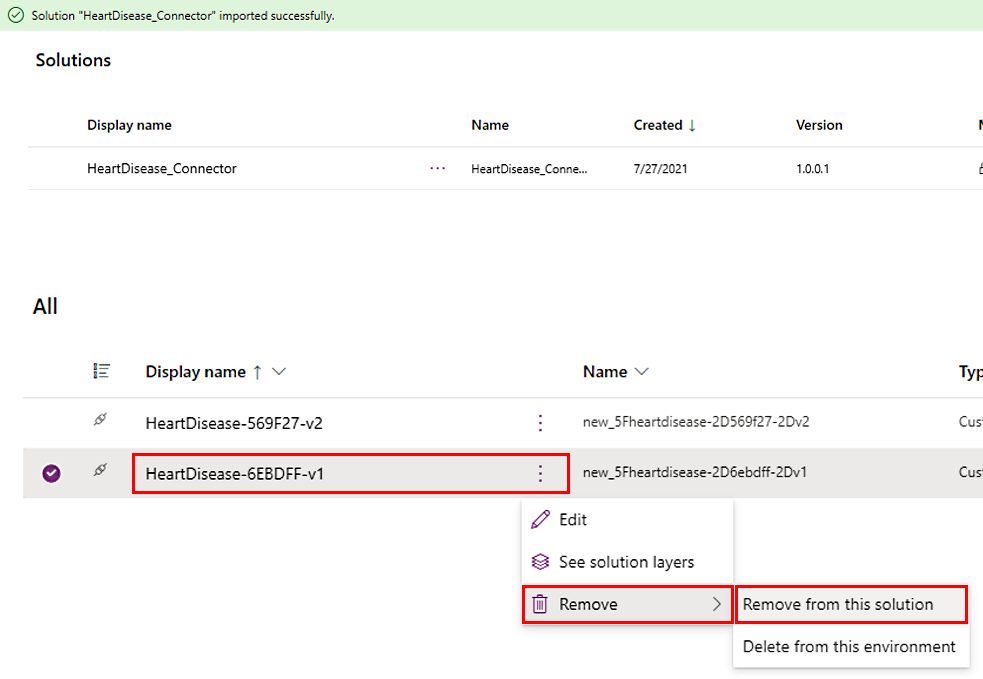Image resolution: width=983 pixels, height=679 pixels.
Task: Open HeartDisease-569F27-v2 connector
Action: (234, 423)
